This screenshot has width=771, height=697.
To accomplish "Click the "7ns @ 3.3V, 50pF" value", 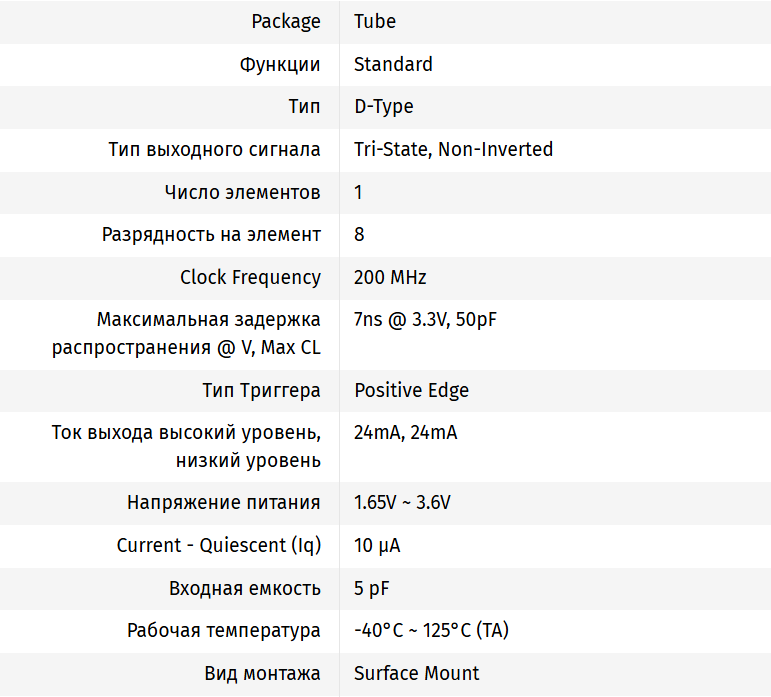I will point(425,320).
